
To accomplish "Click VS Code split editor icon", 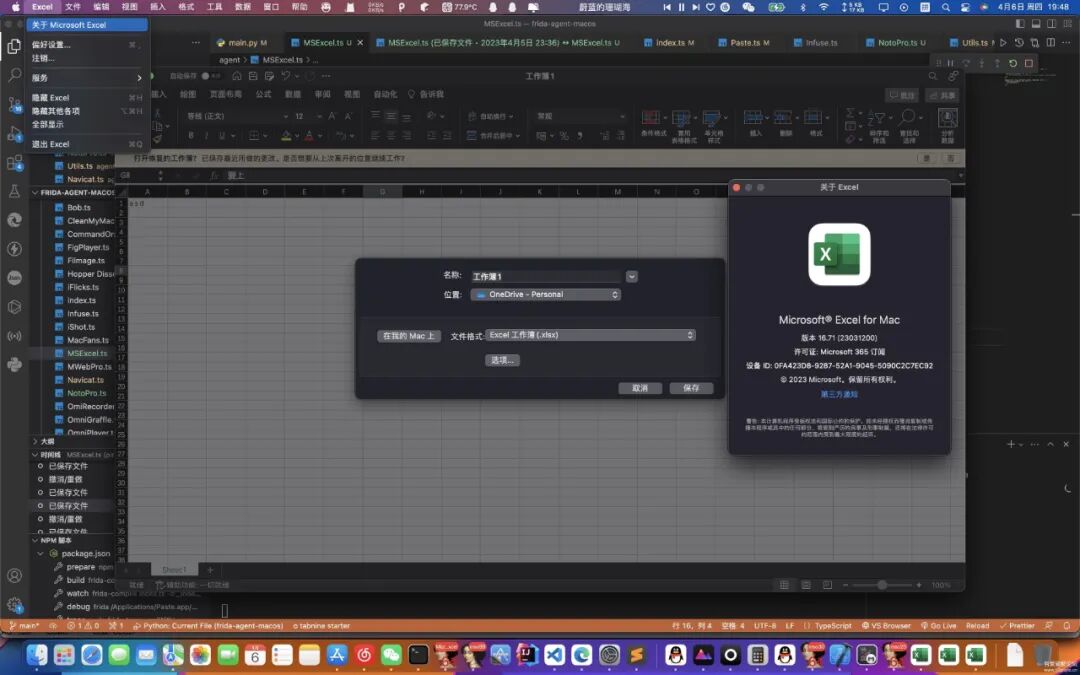I will point(1050,43).
